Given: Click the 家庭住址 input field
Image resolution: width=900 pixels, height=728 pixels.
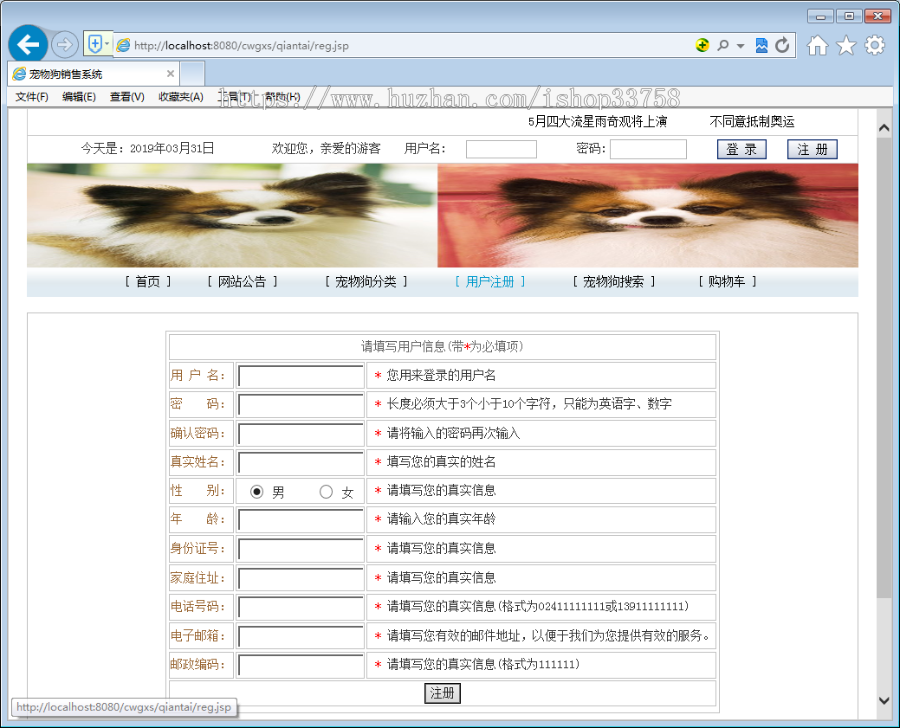Looking at the screenshot, I should coord(301,578).
